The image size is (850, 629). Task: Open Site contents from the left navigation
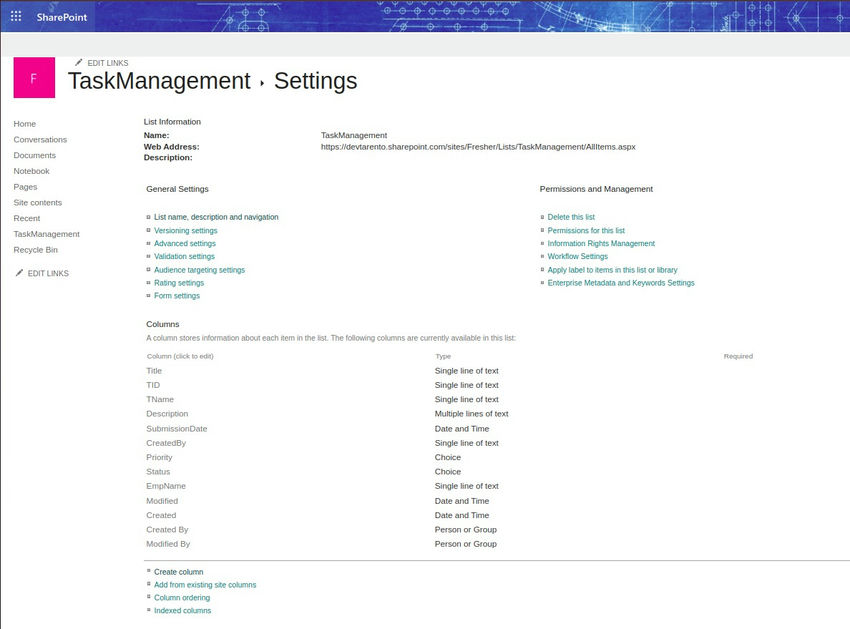39,202
